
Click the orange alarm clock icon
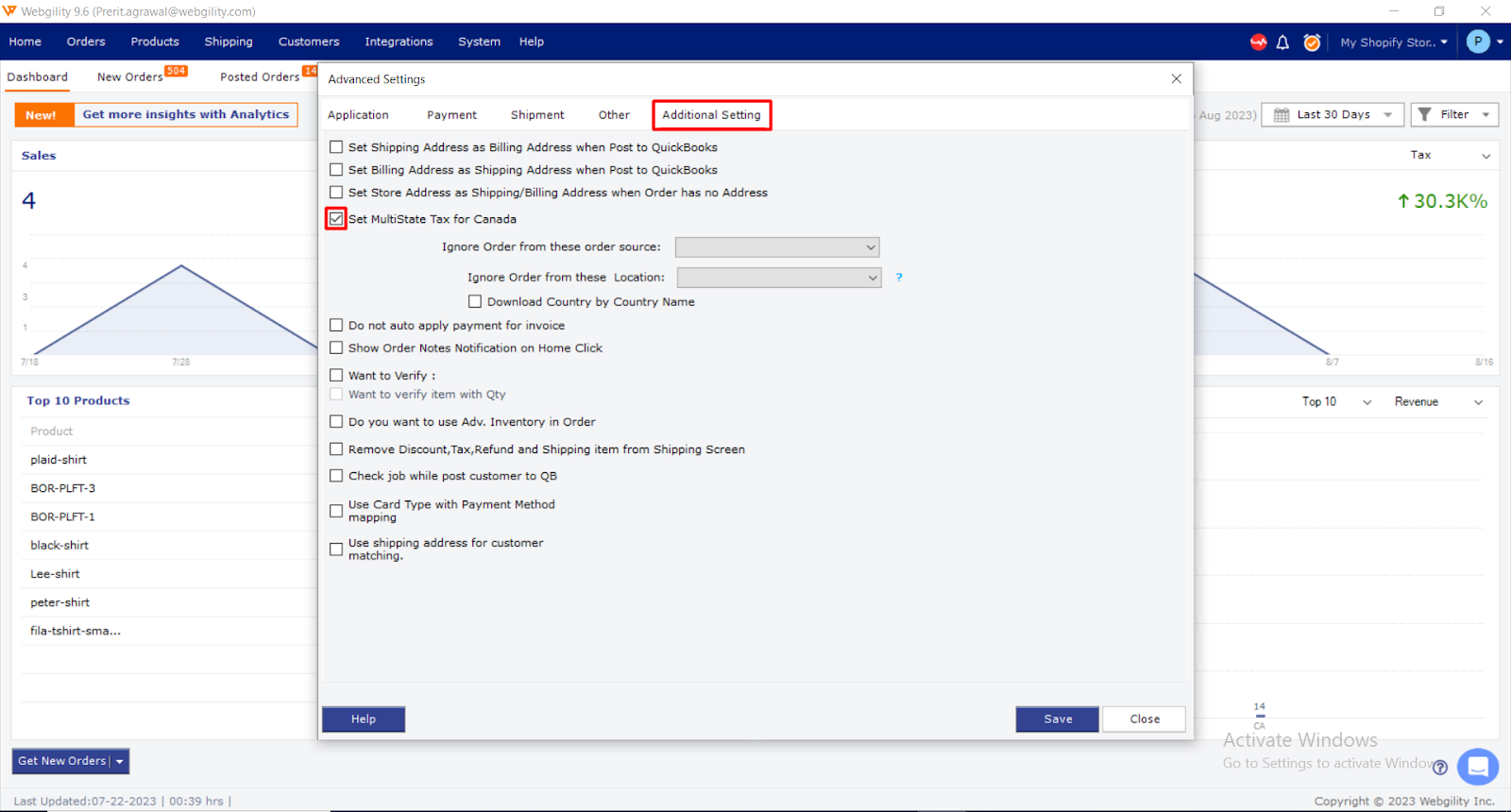1312,42
